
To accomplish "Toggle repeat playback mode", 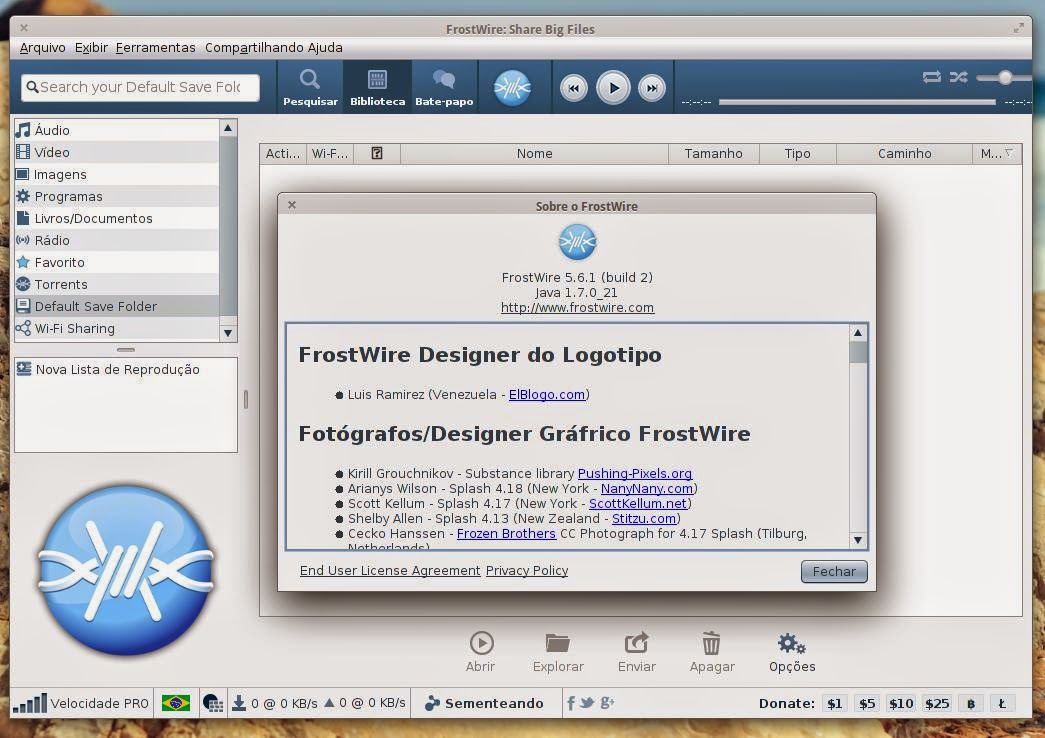I will pos(932,77).
